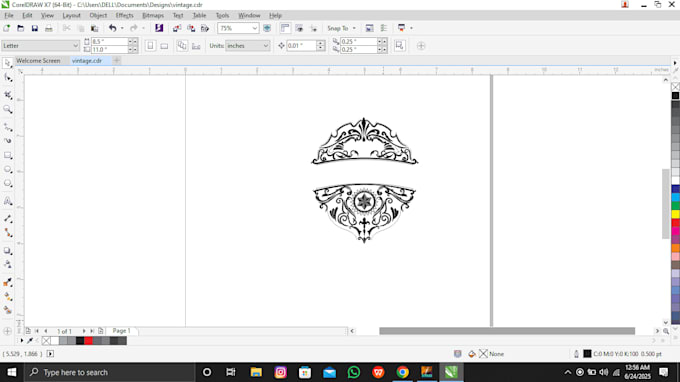The width and height of the screenshot is (680, 382).
Task: Open the zoom level 75% dropdown
Action: [x=255, y=28]
